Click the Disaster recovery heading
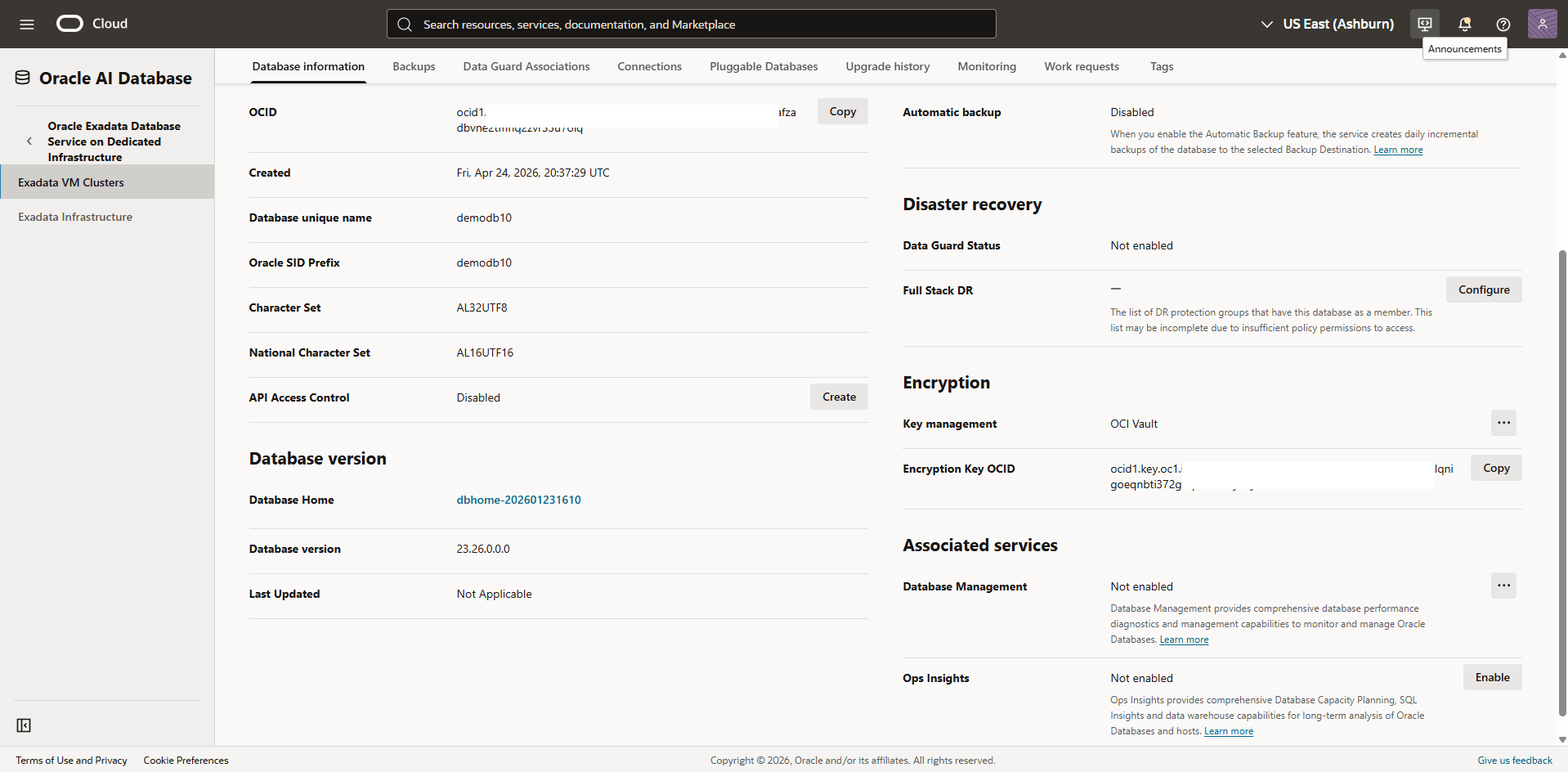Screen dimensions: 1568x772 pos(972,204)
